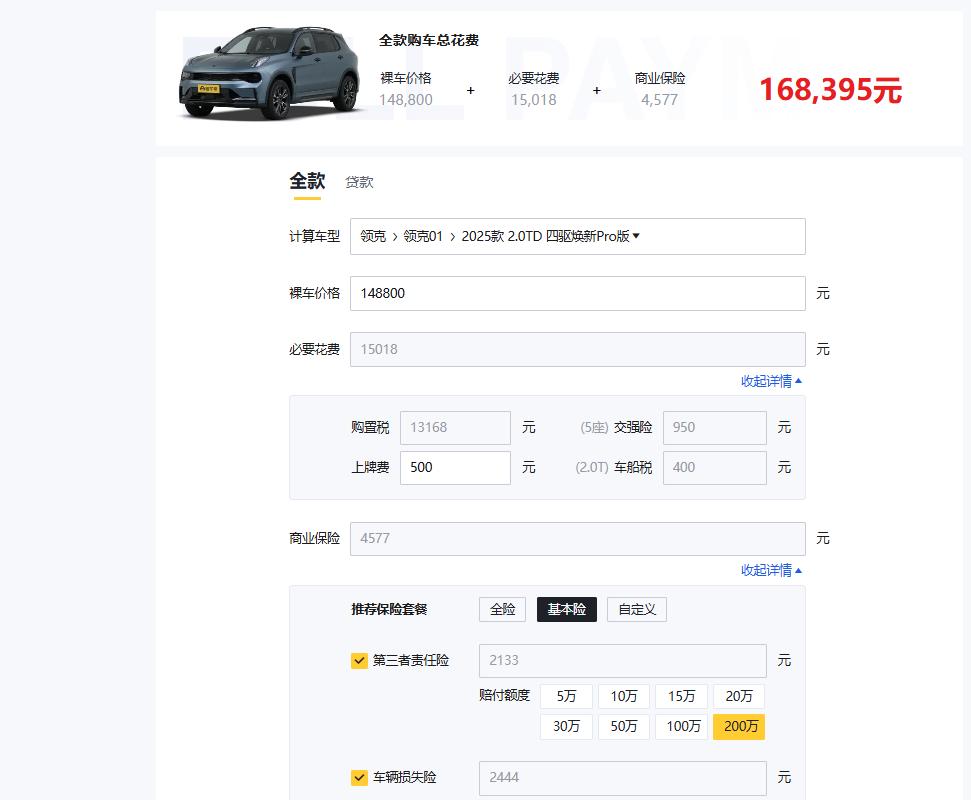This screenshot has width=971, height=800.
Task: Click the dropdown arrow after 四驱焕新Pro版
Action: pyautogui.click(x=636, y=236)
